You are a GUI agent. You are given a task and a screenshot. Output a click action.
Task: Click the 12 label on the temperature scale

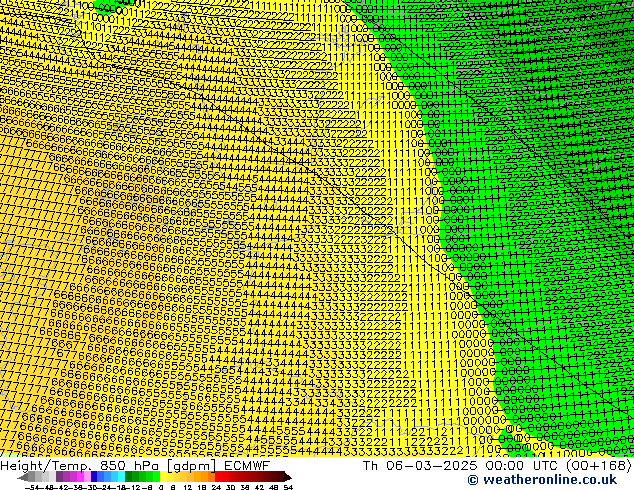tap(187, 488)
